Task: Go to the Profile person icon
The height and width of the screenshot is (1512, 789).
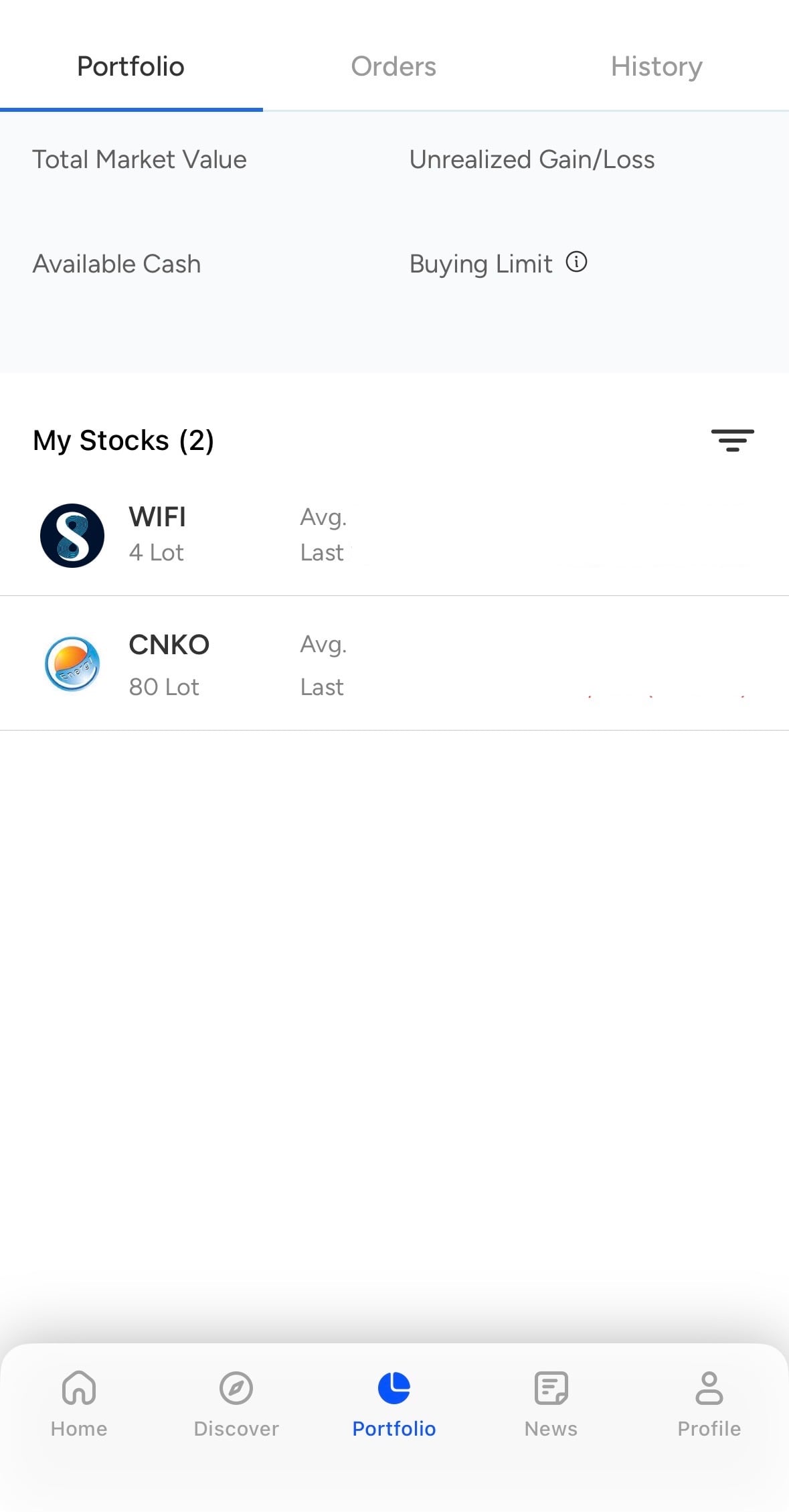Action: pyautogui.click(x=709, y=1388)
